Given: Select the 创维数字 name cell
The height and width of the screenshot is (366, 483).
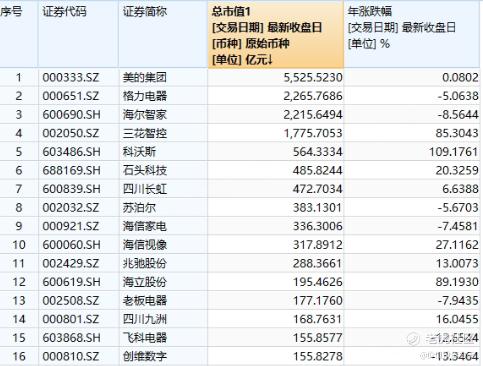Looking at the screenshot, I should click(x=163, y=356).
